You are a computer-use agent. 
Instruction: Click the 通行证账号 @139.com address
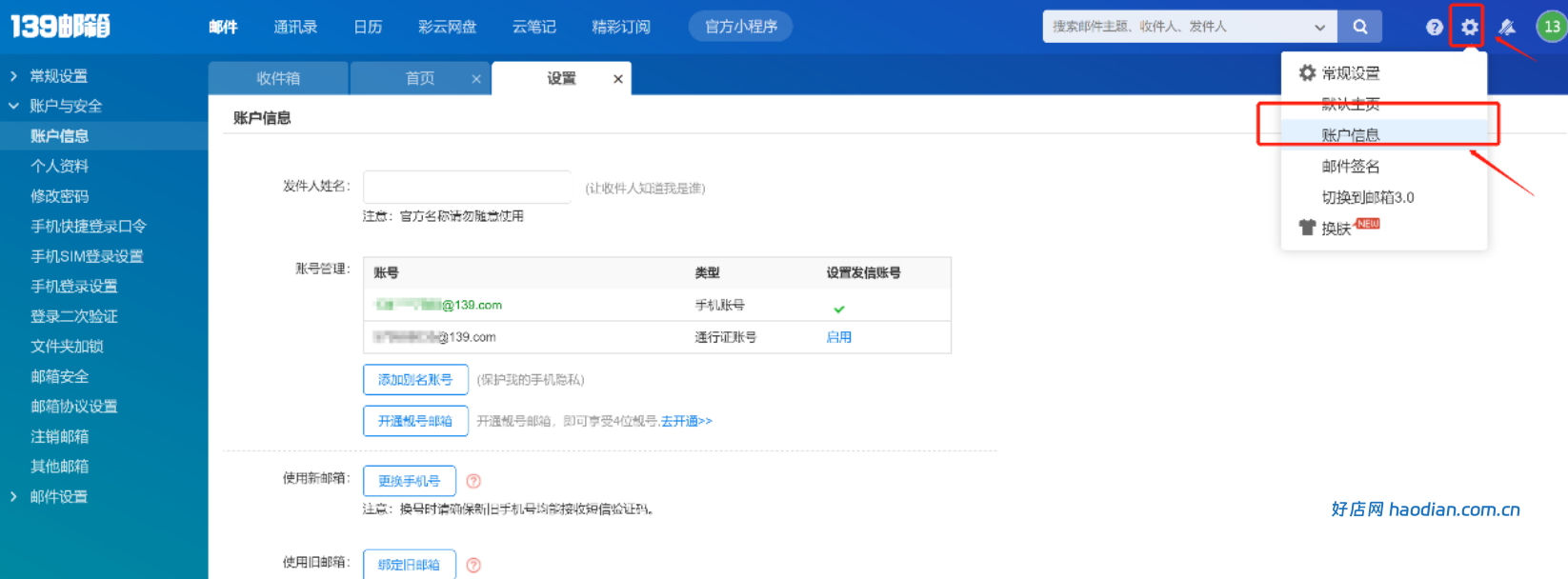434,337
